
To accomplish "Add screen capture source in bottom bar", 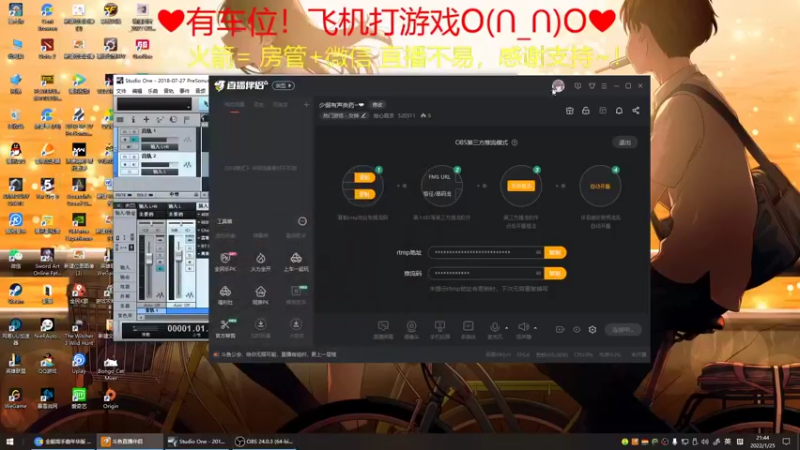I will coord(383,329).
